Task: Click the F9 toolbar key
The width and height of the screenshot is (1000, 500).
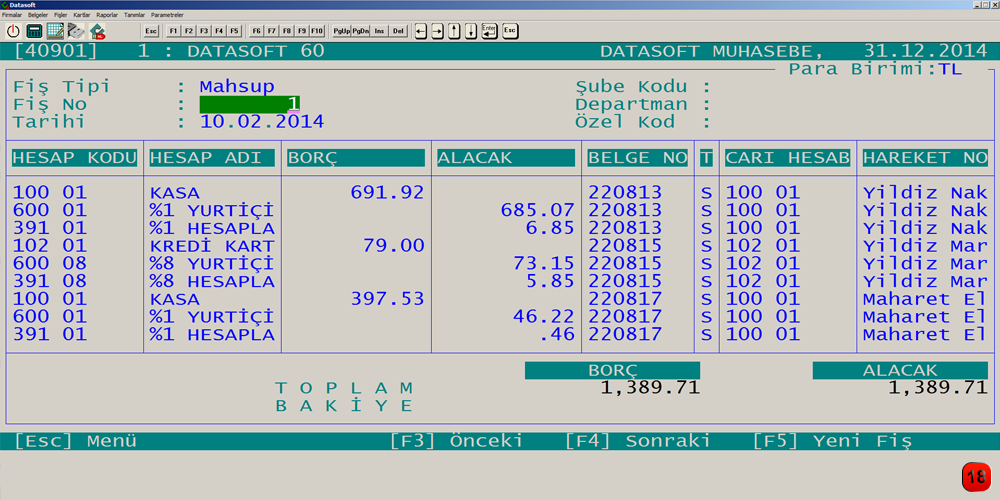Action: pyautogui.click(x=302, y=31)
